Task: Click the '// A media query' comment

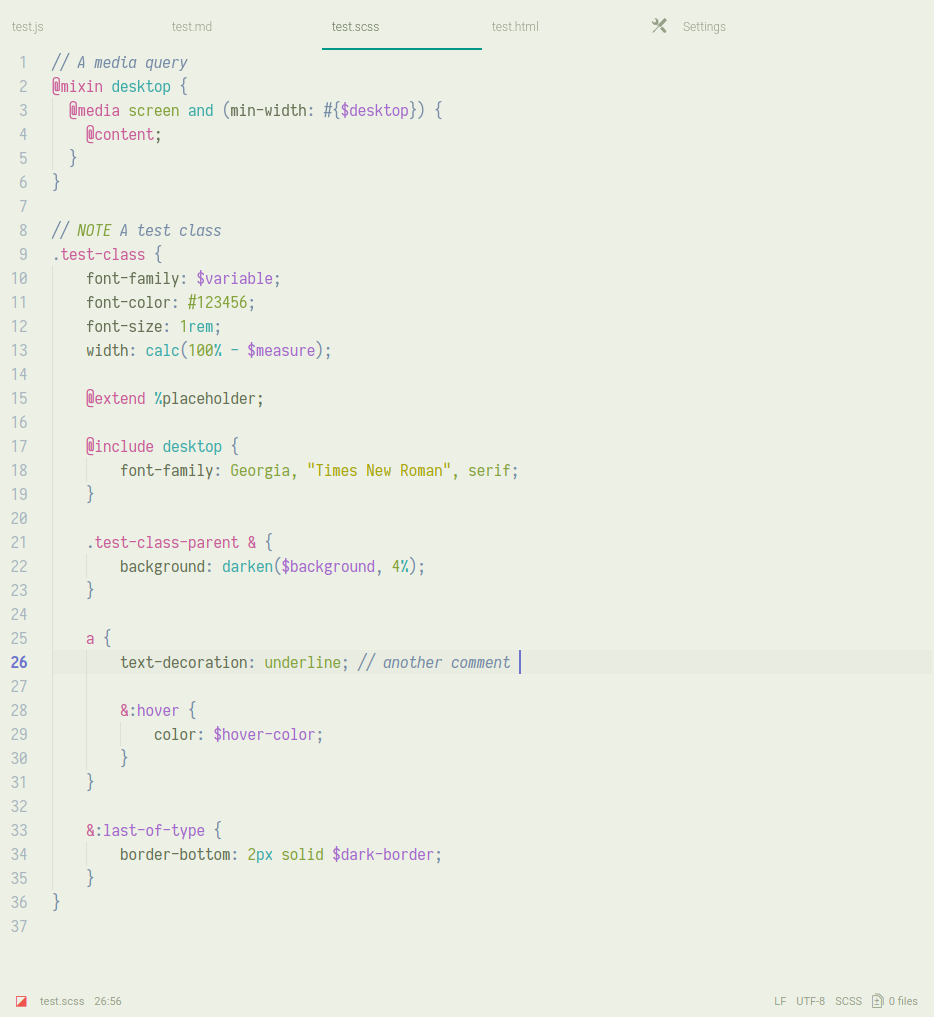Action: [x=119, y=62]
